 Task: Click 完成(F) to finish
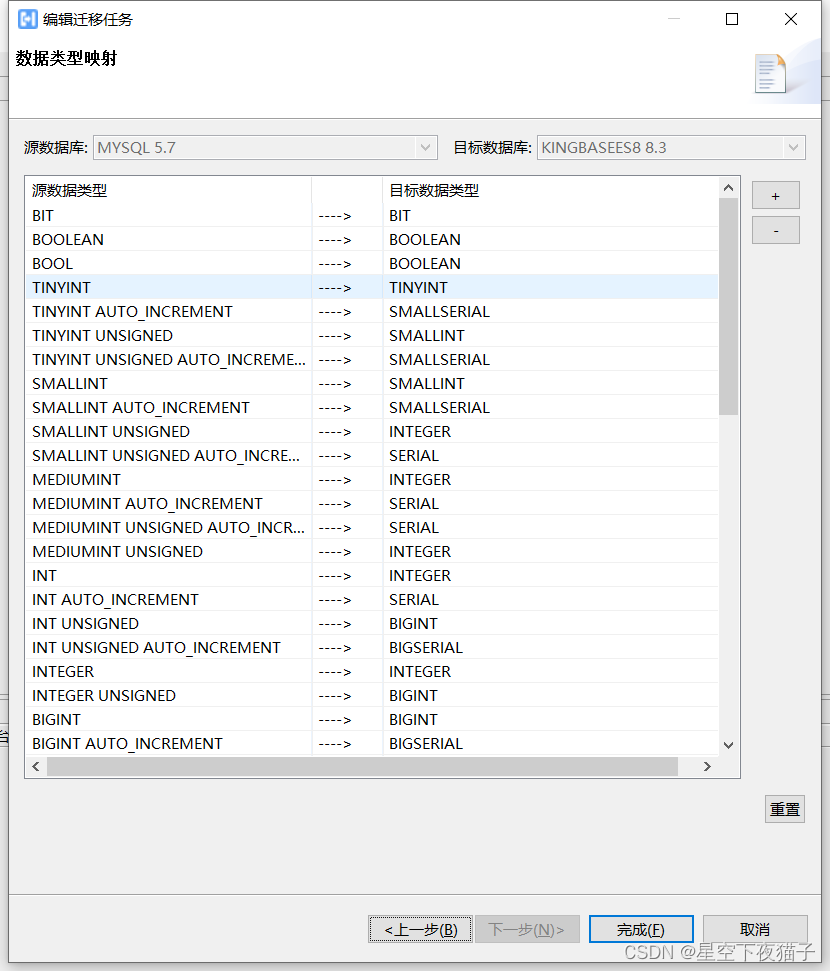coord(641,929)
